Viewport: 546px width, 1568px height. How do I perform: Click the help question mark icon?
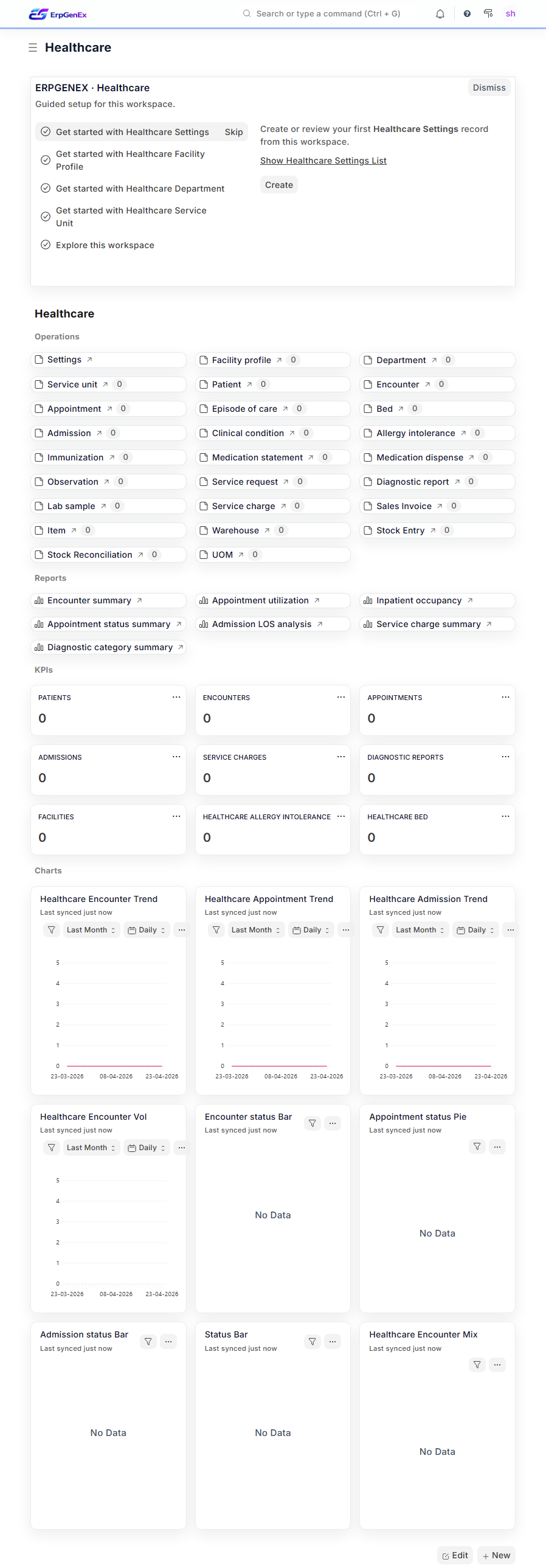(467, 14)
